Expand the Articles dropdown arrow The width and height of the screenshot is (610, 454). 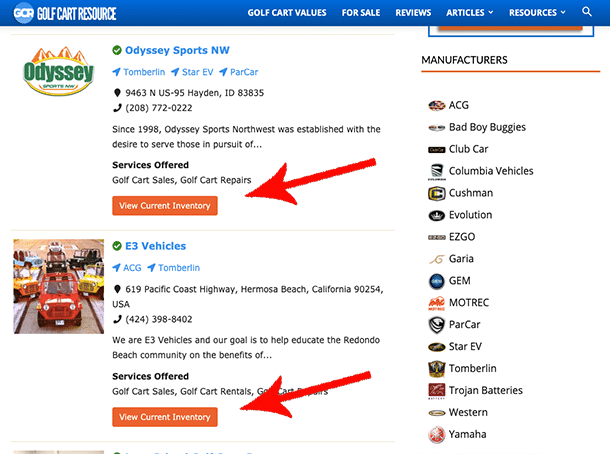pyautogui.click(x=491, y=12)
